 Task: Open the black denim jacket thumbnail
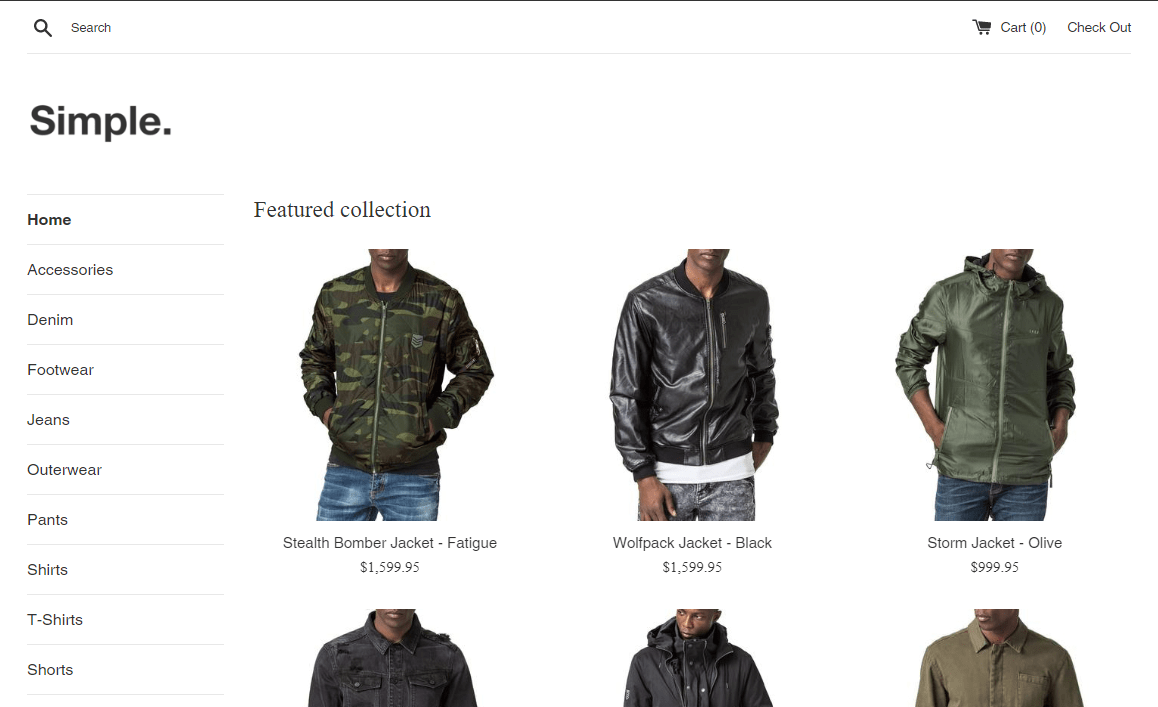click(x=392, y=658)
